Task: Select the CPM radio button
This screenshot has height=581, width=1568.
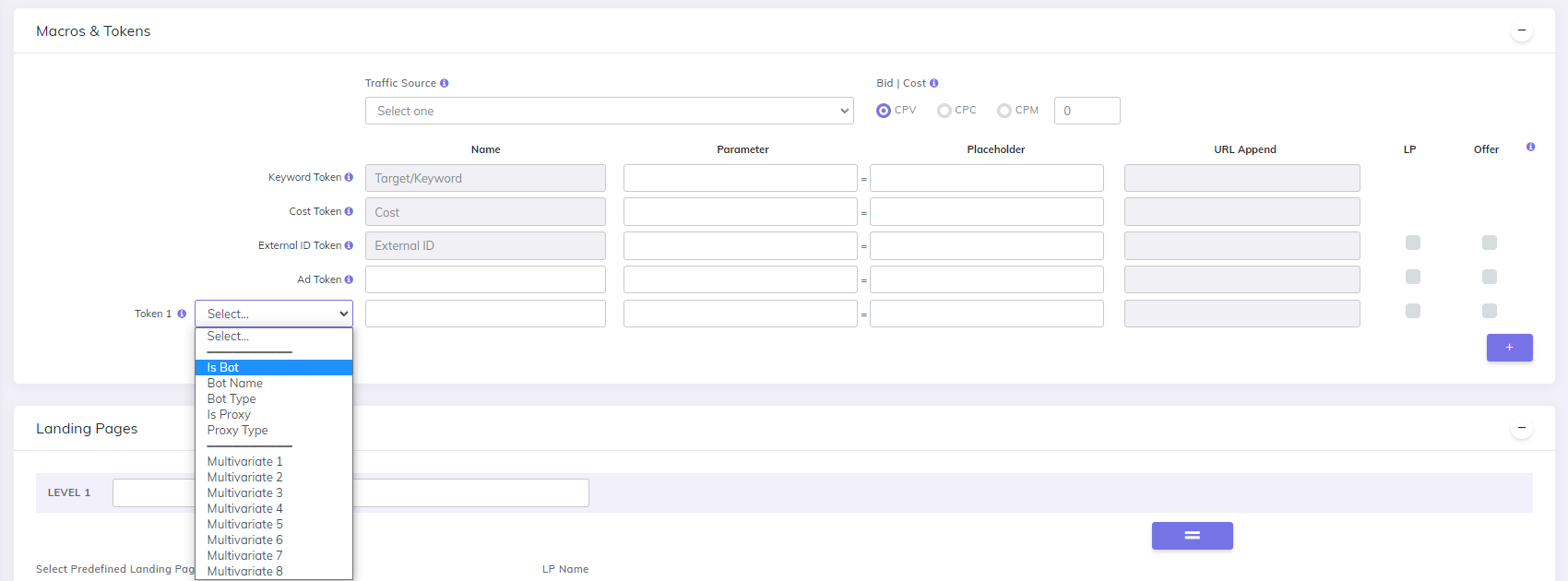Action: (x=1004, y=111)
